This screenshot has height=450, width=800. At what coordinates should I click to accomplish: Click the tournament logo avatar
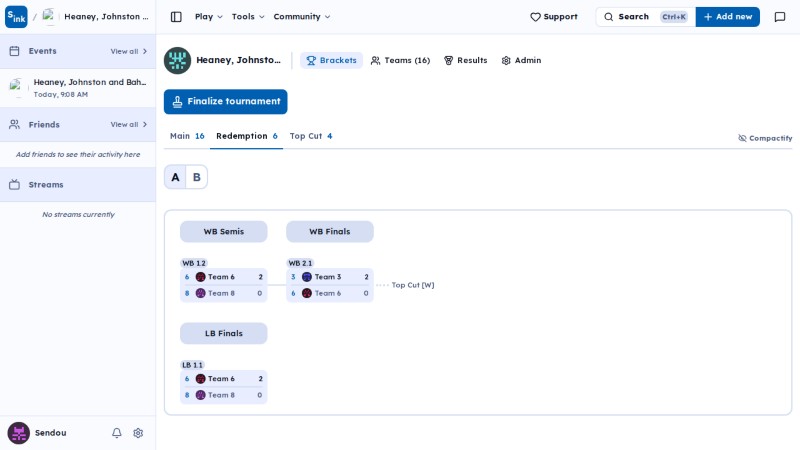(178, 60)
